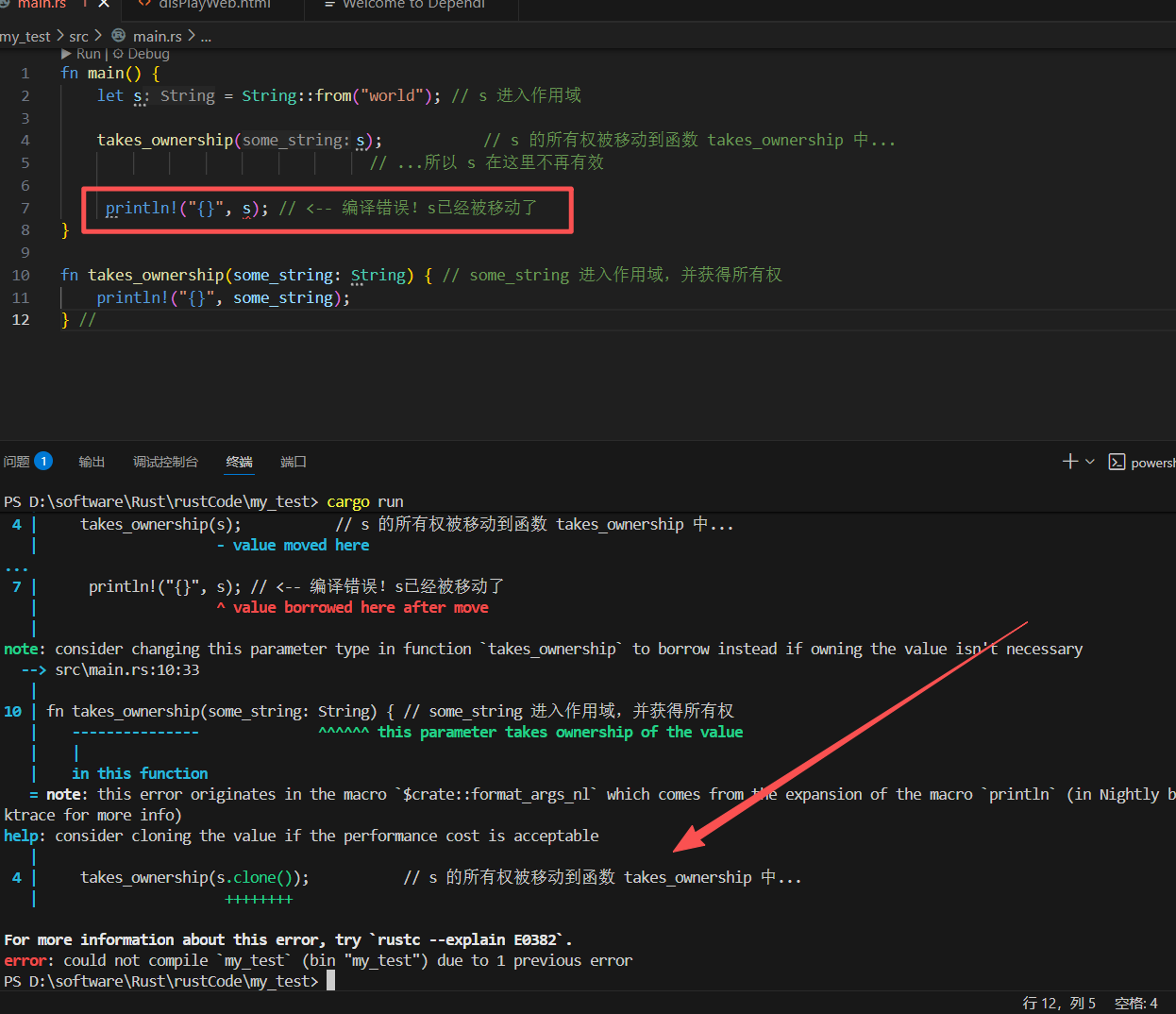Switch to the disPlayWeb.html tab
This screenshot has width=1176, height=1014.
pos(213,5)
